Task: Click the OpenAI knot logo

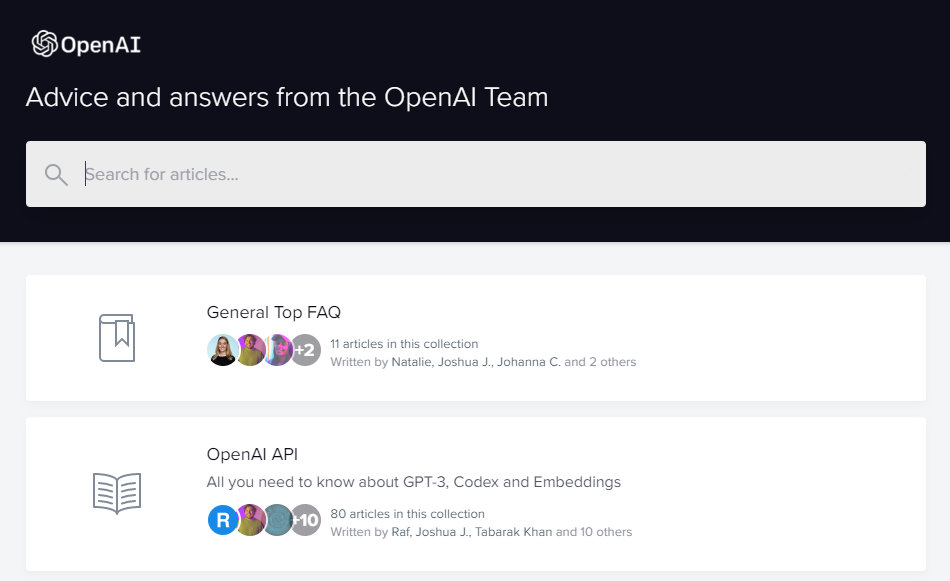Action: 45,44
